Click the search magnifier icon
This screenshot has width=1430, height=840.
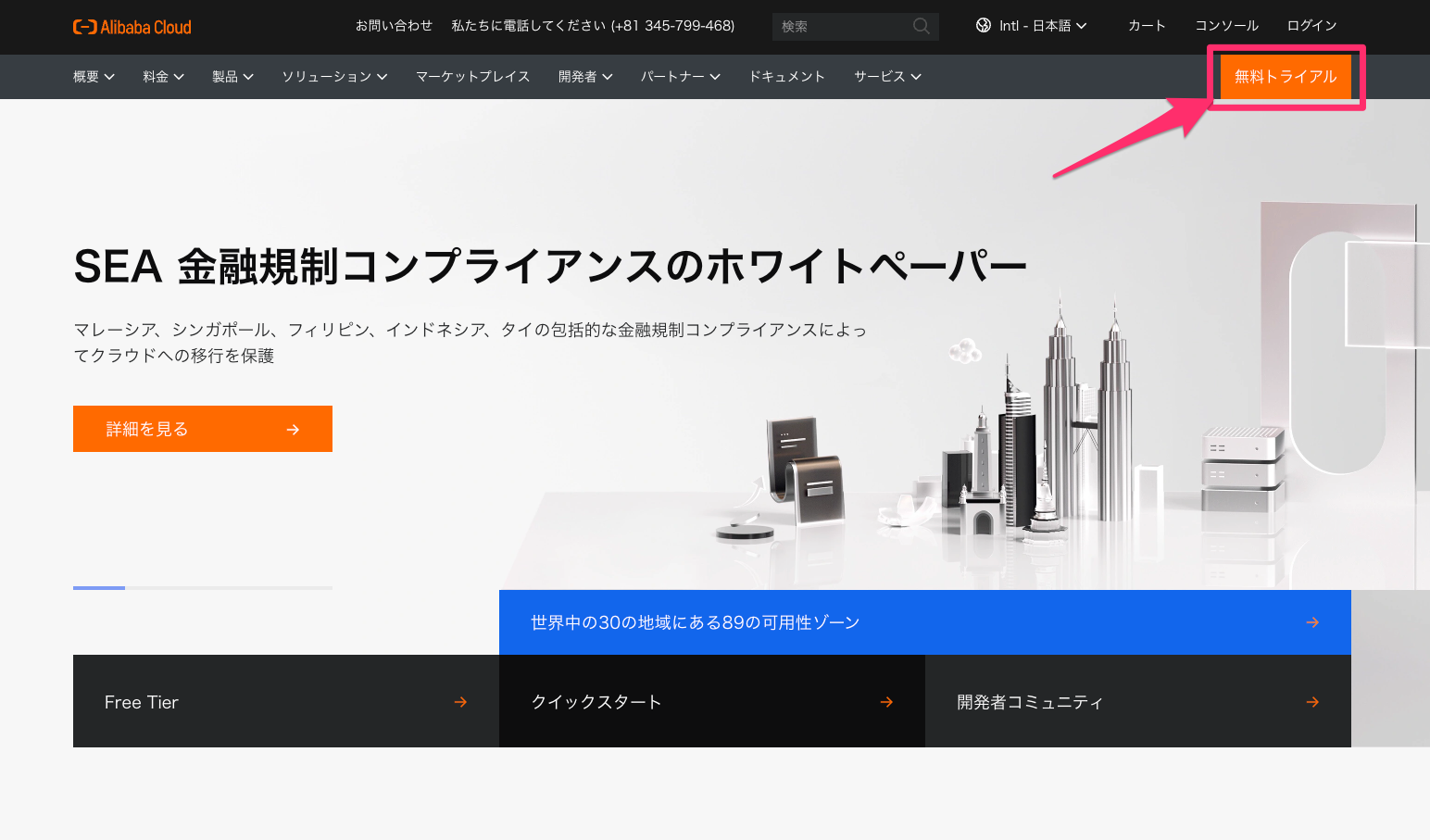coord(921,26)
